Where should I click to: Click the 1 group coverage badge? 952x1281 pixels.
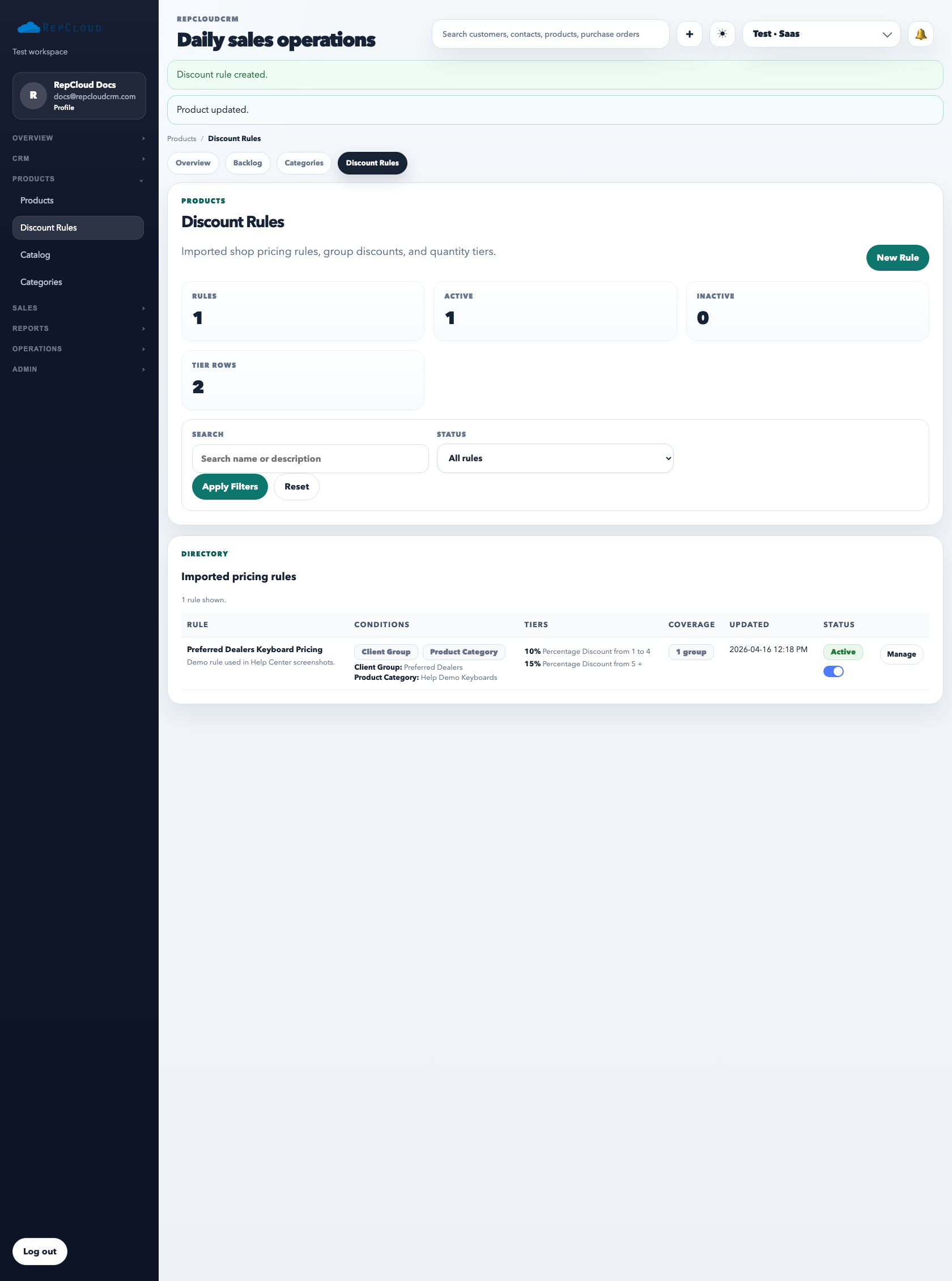click(691, 652)
